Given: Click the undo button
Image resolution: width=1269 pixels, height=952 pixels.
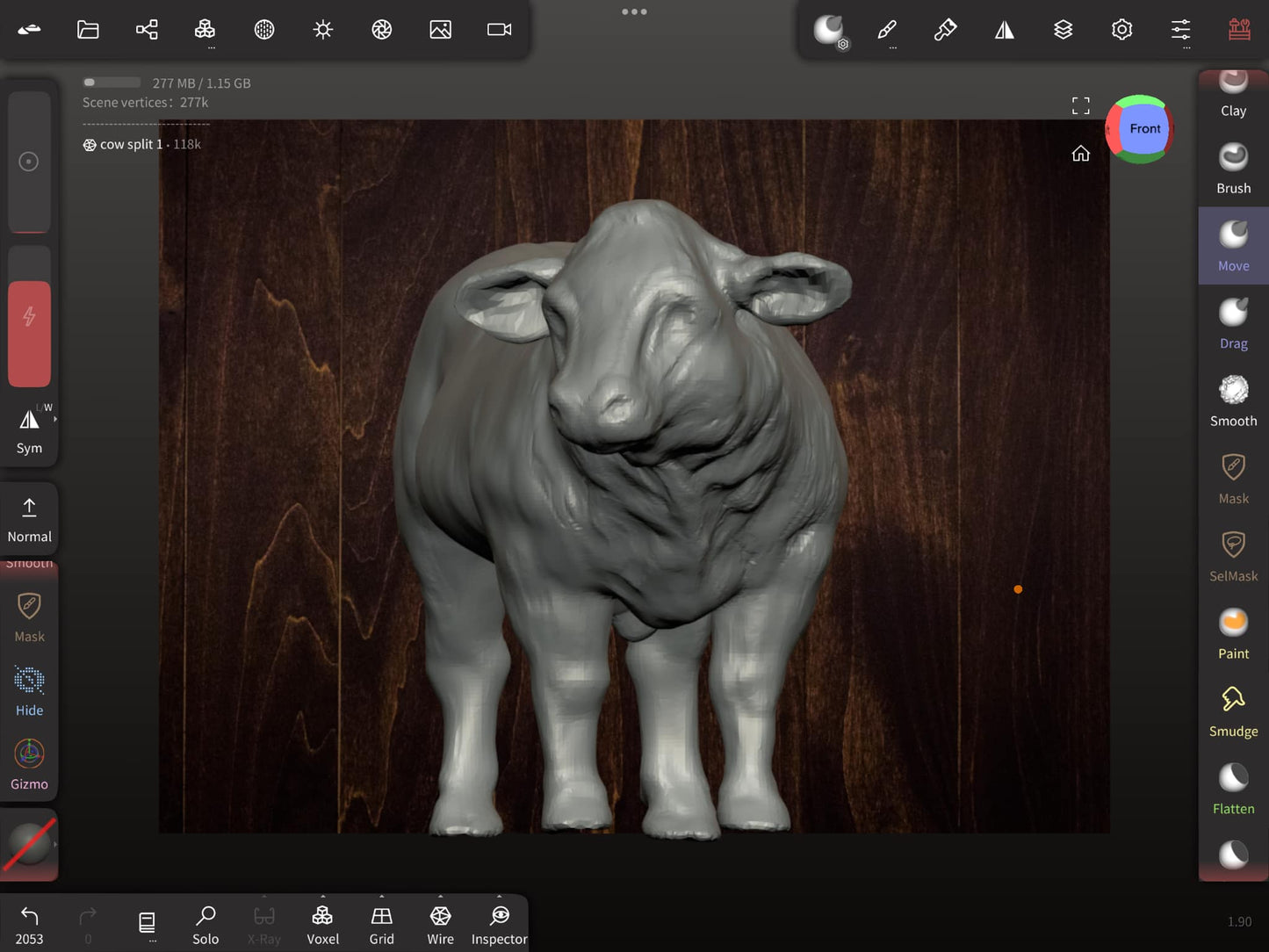Looking at the screenshot, I should (29, 925).
